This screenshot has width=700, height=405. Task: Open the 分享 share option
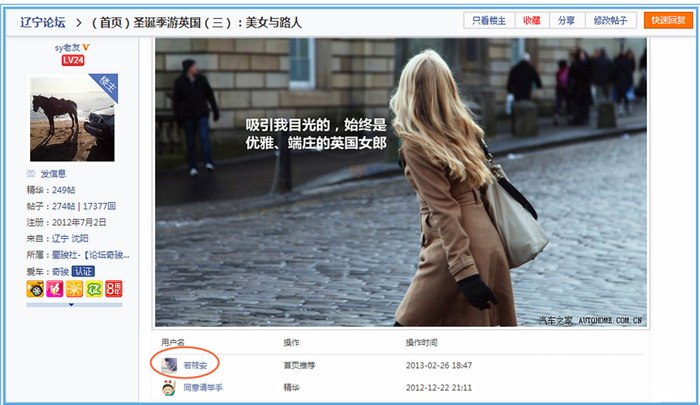[567, 20]
